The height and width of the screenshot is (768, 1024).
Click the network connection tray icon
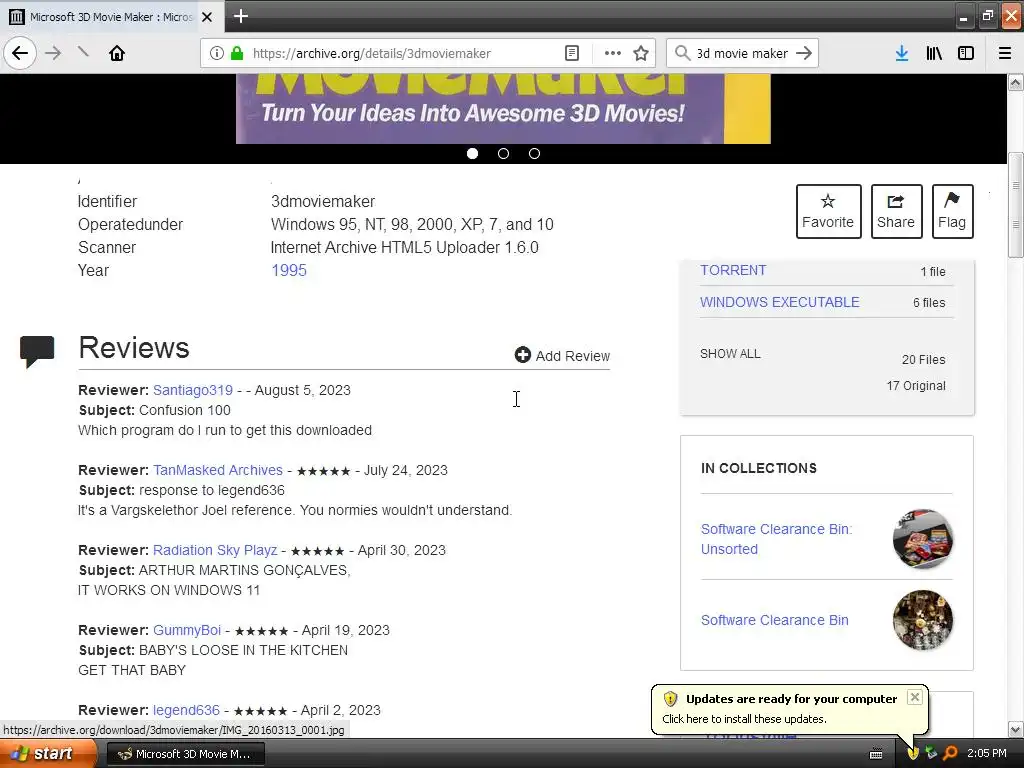[931, 753]
